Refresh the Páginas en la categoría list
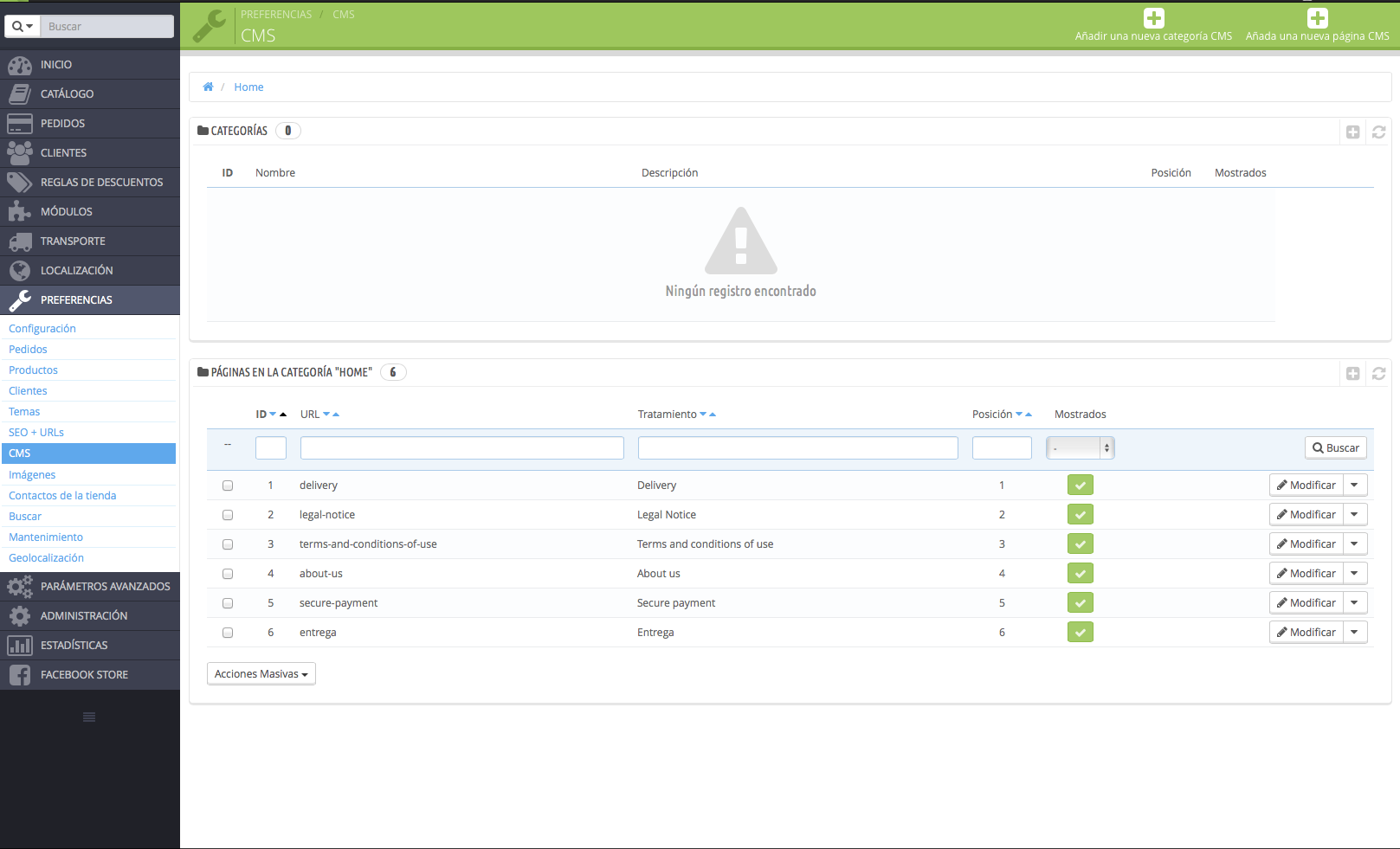The image size is (1400, 849). [x=1378, y=374]
